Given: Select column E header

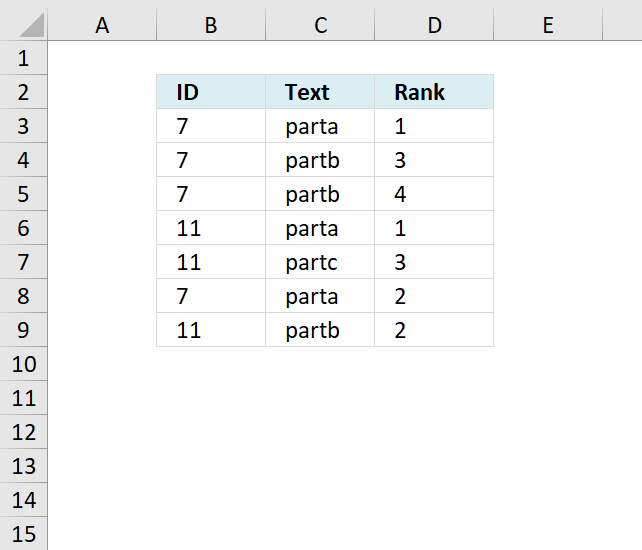Looking at the screenshot, I should pos(548,25).
